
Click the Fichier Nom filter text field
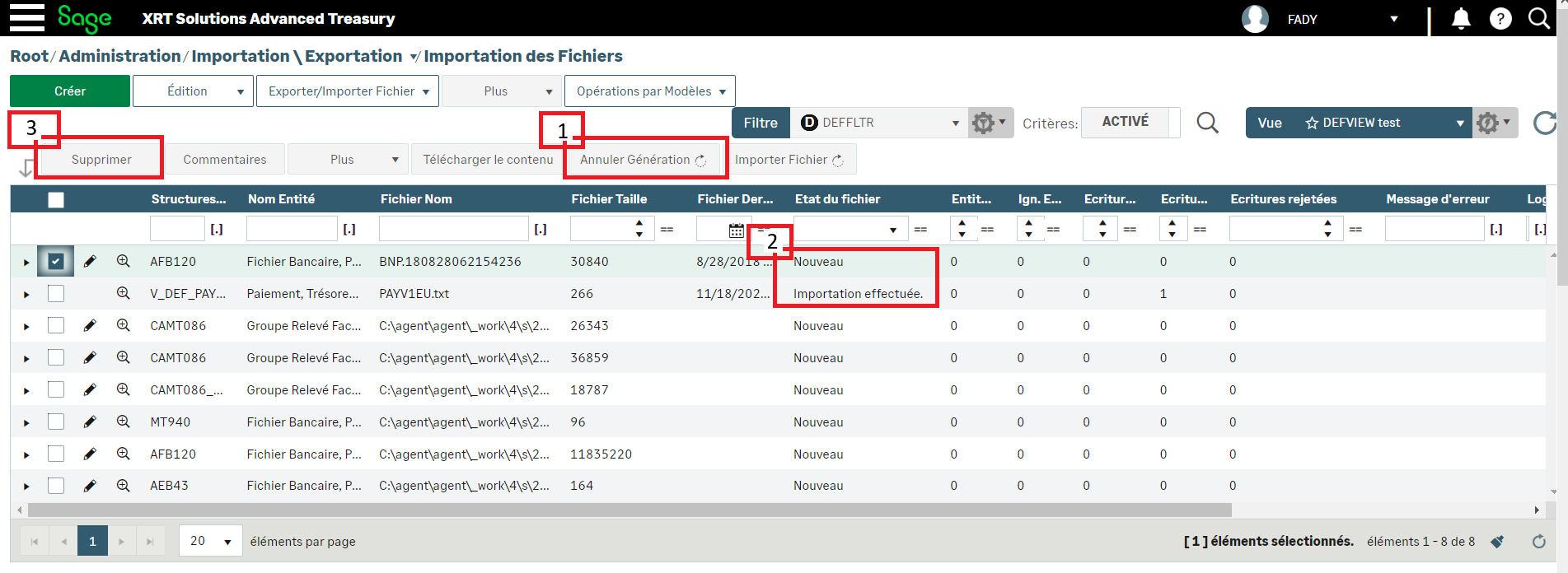[x=453, y=229]
